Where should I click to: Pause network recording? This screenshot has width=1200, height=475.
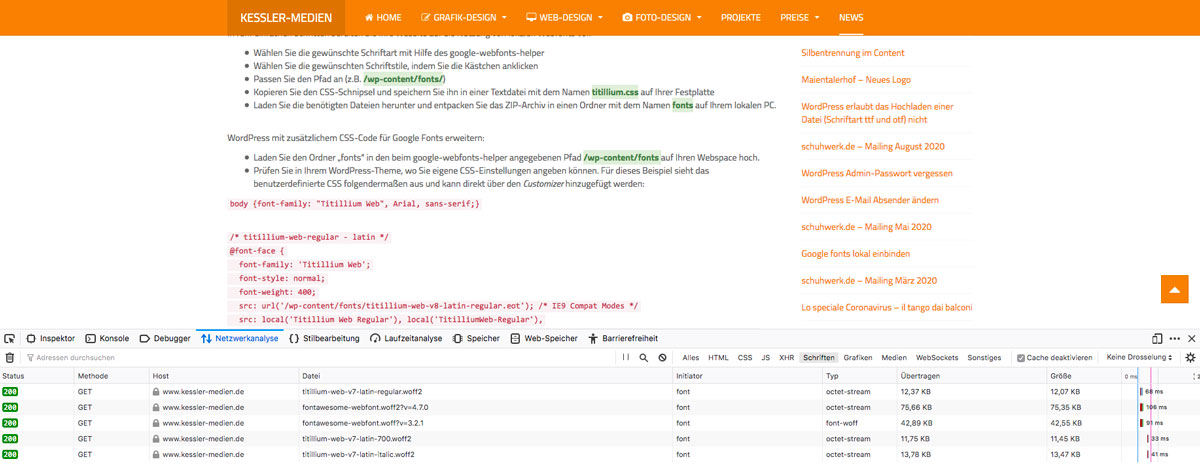pyautogui.click(x=626, y=357)
